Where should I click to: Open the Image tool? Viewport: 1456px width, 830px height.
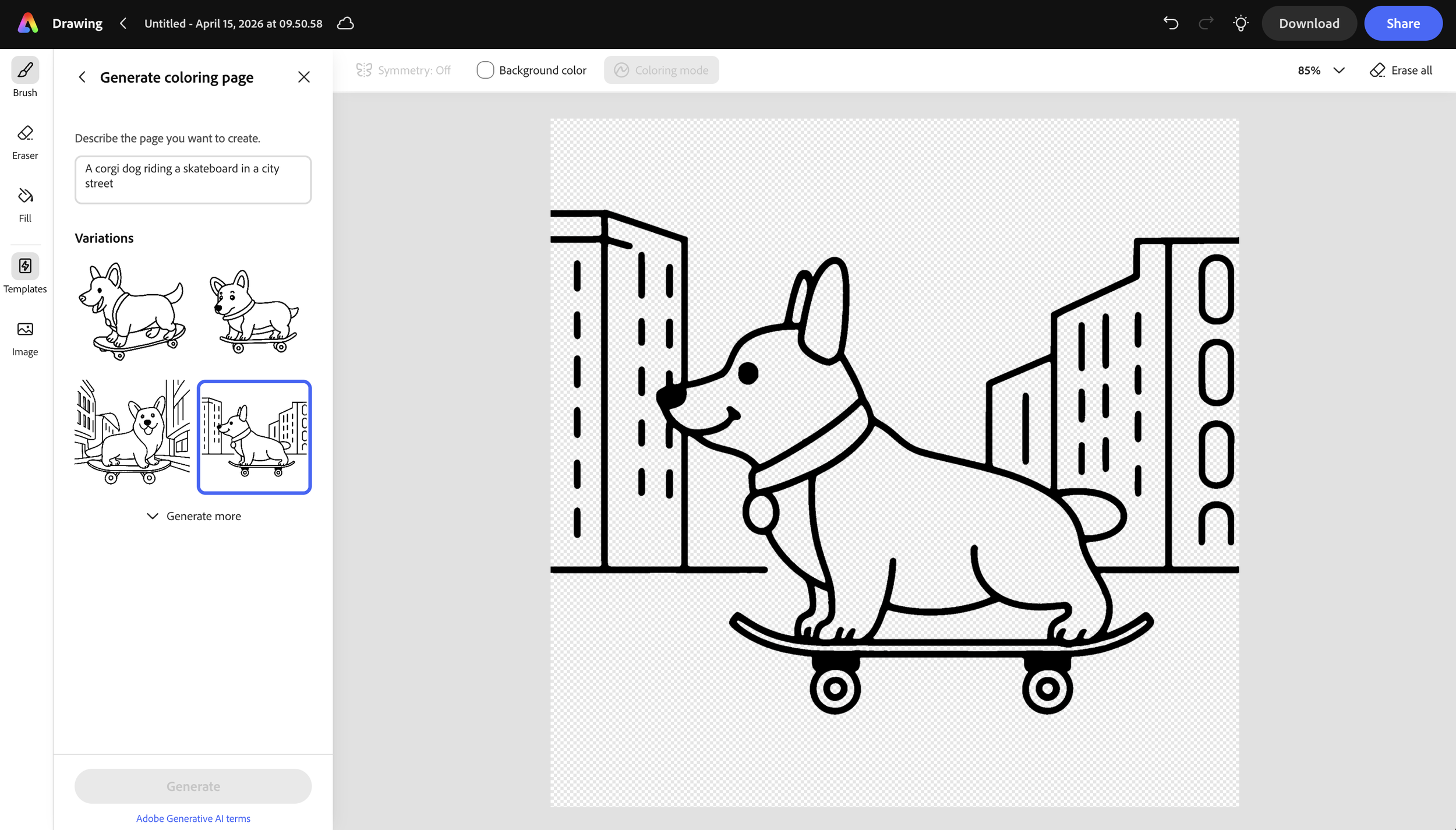coord(25,330)
